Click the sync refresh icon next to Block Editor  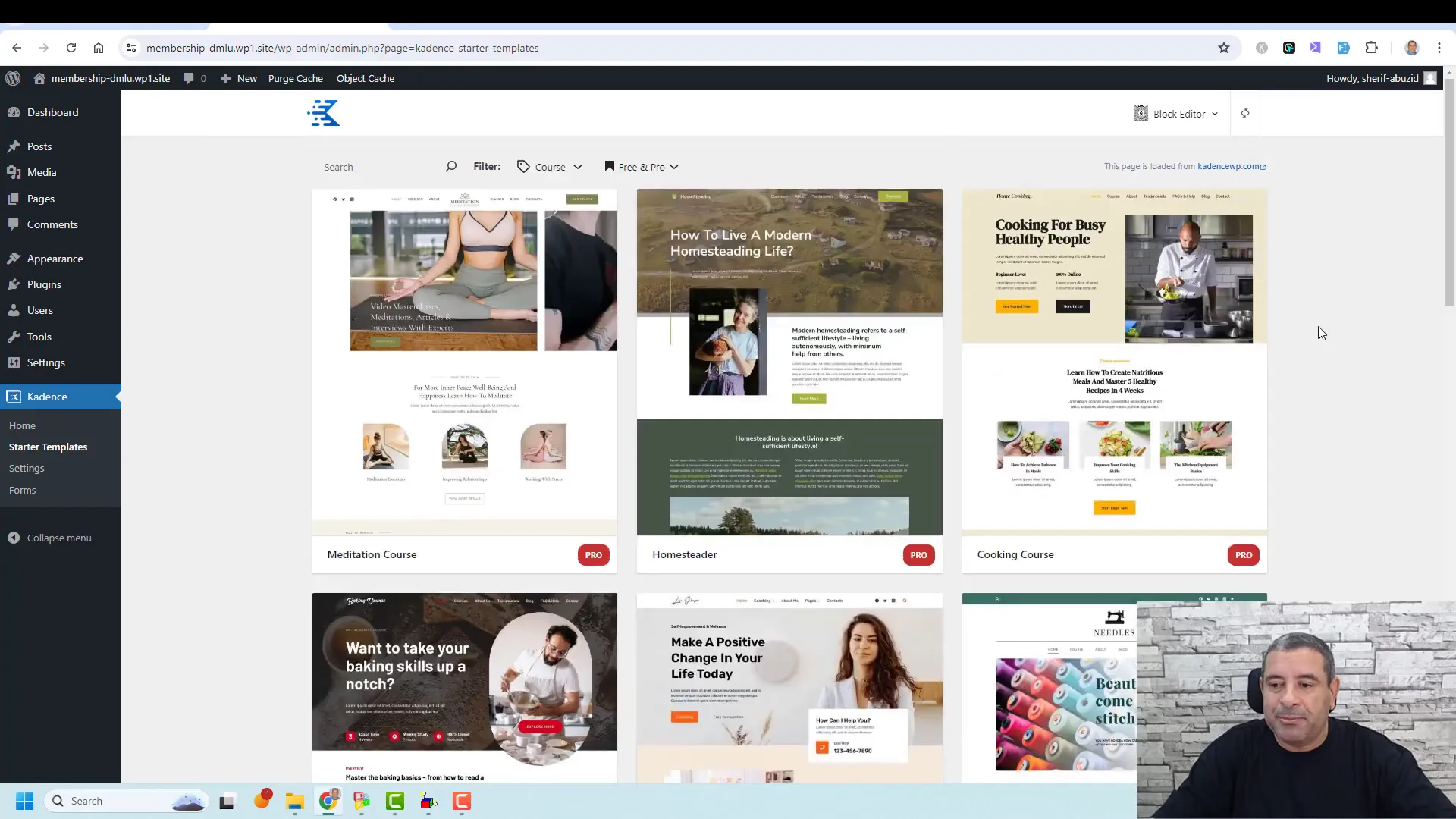click(x=1245, y=114)
